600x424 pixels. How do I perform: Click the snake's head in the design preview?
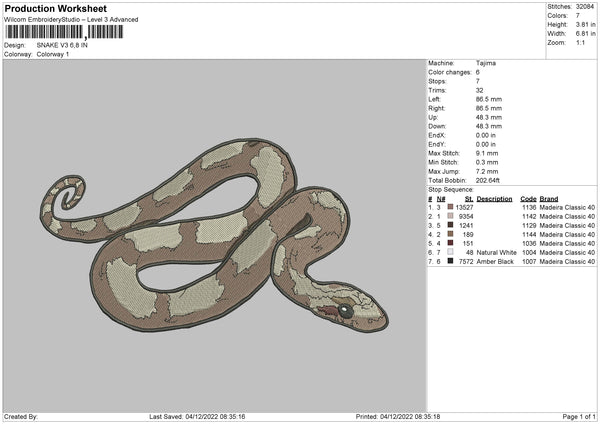click(350, 311)
